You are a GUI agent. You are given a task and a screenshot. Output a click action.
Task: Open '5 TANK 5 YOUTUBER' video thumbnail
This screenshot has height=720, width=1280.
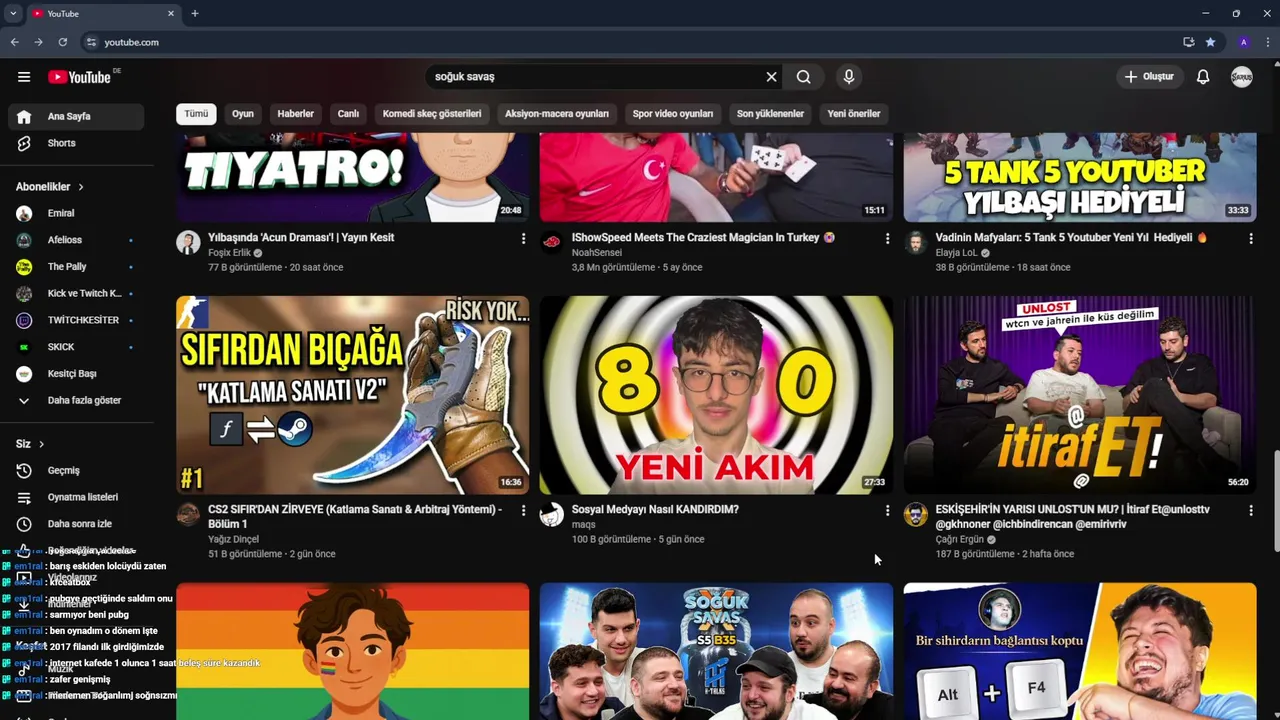pyautogui.click(x=1080, y=177)
